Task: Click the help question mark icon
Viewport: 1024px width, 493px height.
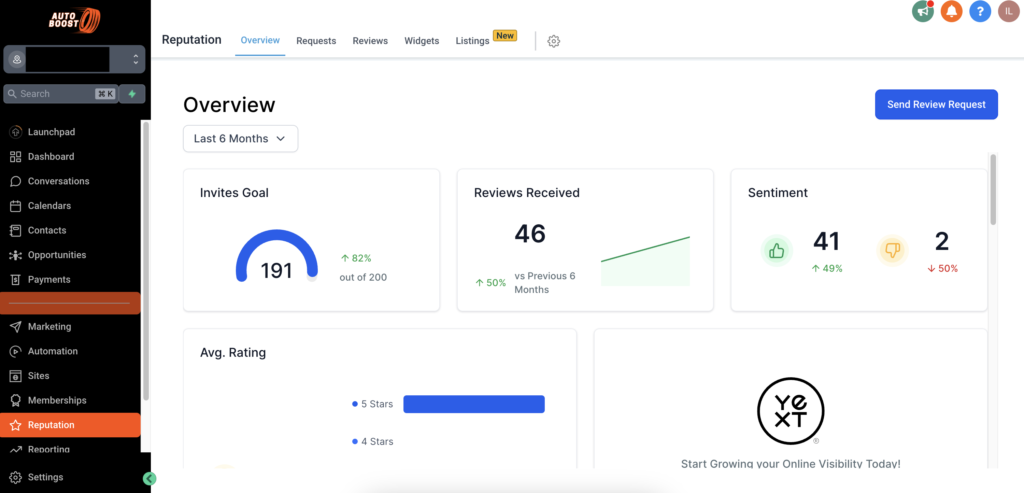Action: 980,11
